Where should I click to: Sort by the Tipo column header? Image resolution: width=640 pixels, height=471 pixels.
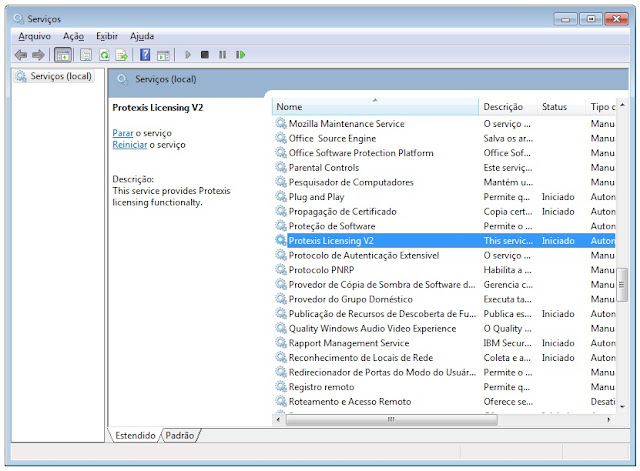(x=601, y=107)
